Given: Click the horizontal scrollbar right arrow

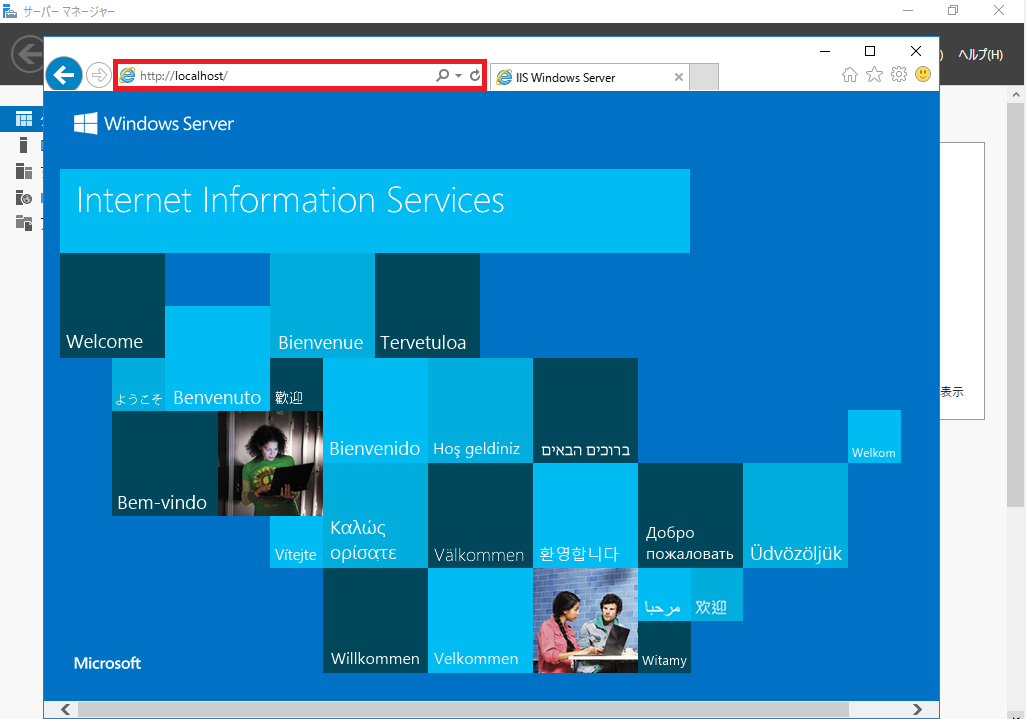Looking at the screenshot, I should pyautogui.click(x=917, y=709).
